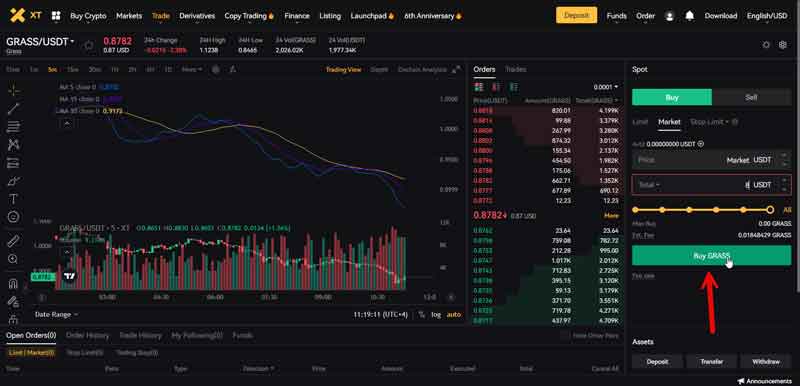Image resolution: width=800 pixels, height=386 pixels.
Task: Click the Buy GRASS button
Action: click(711, 255)
